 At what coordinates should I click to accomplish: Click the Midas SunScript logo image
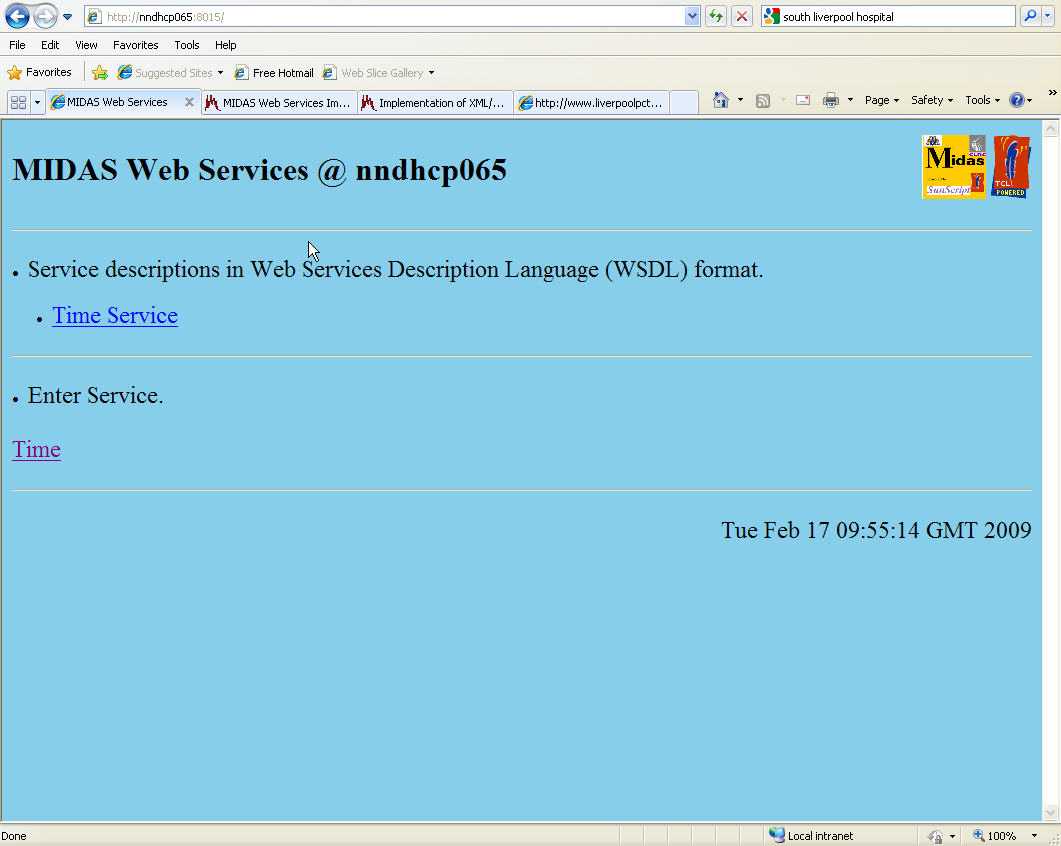[x=953, y=167]
